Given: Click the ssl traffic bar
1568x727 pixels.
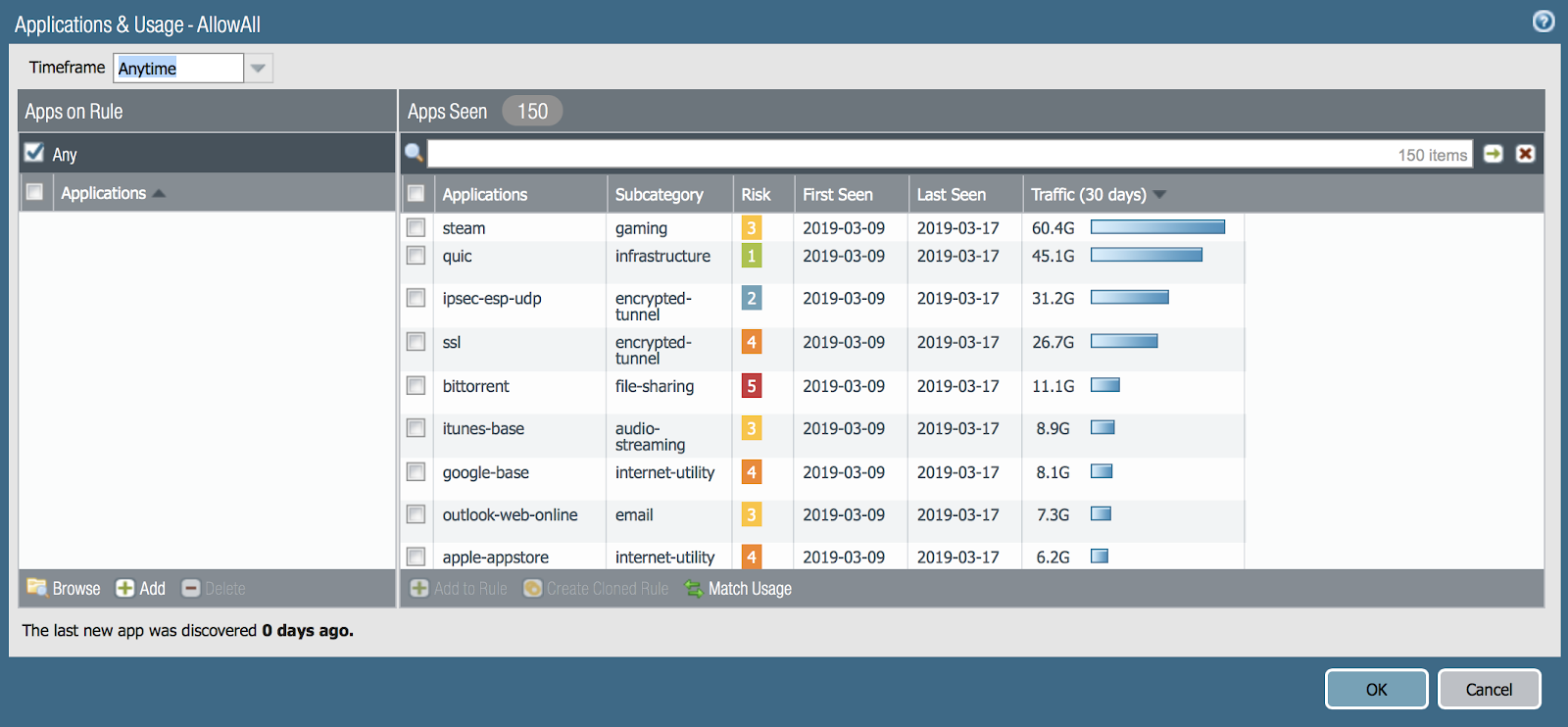Looking at the screenshot, I should (1124, 341).
